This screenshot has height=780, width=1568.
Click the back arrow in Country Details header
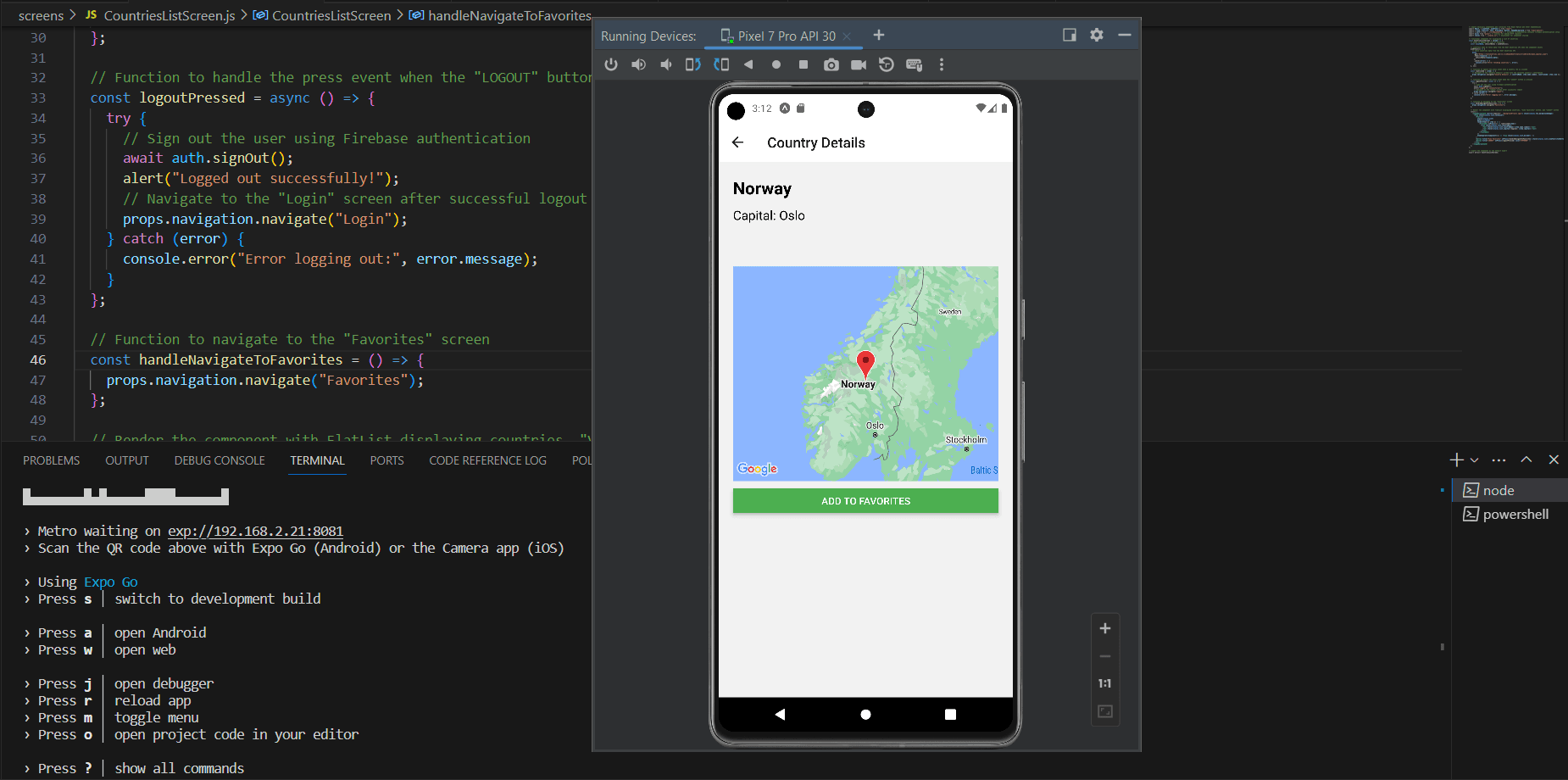(x=737, y=142)
